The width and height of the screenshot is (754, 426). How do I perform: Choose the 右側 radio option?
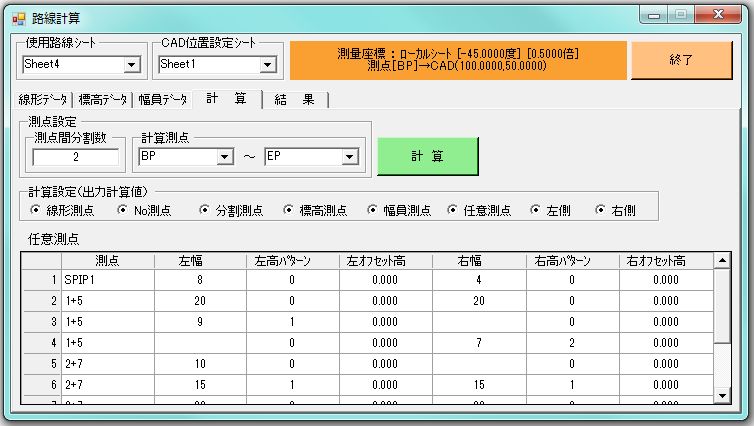click(601, 210)
